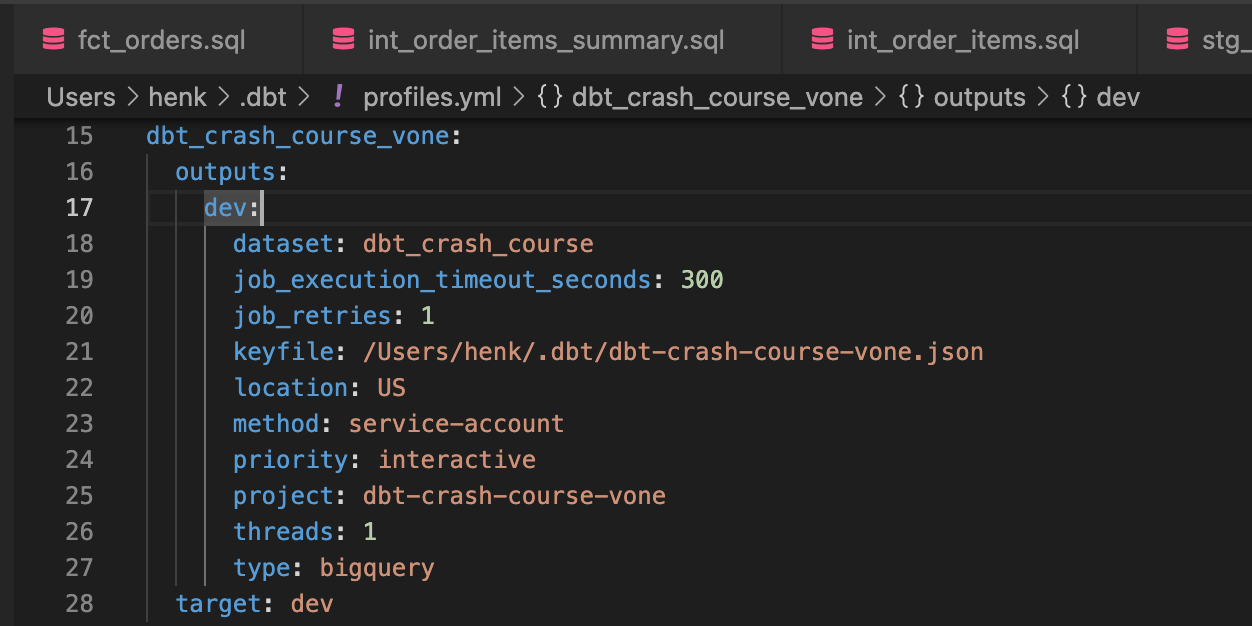Click the target key on line 28
This screenshot has height=626, width=1252.
pos(219,603)
